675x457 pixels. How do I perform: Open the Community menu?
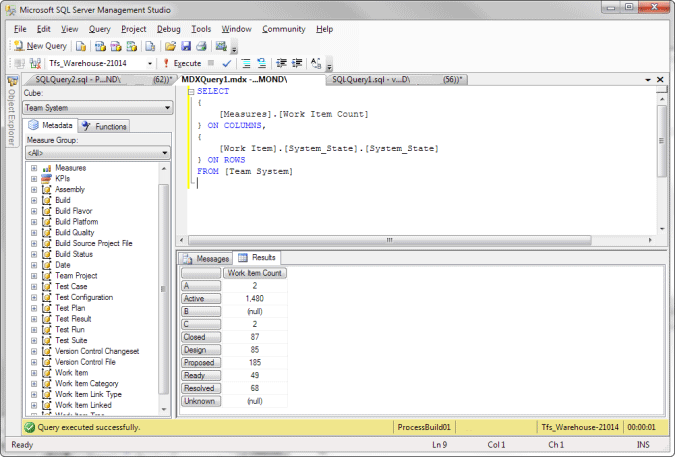[x=284, y=29]
